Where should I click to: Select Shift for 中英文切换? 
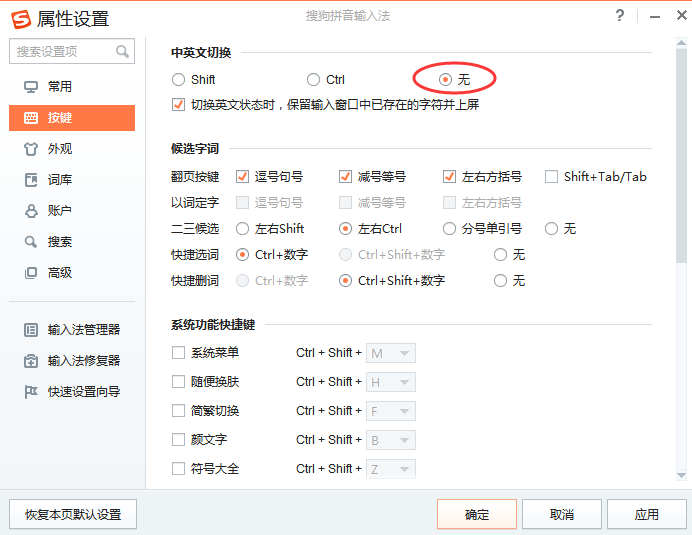[x=178, y=79]
